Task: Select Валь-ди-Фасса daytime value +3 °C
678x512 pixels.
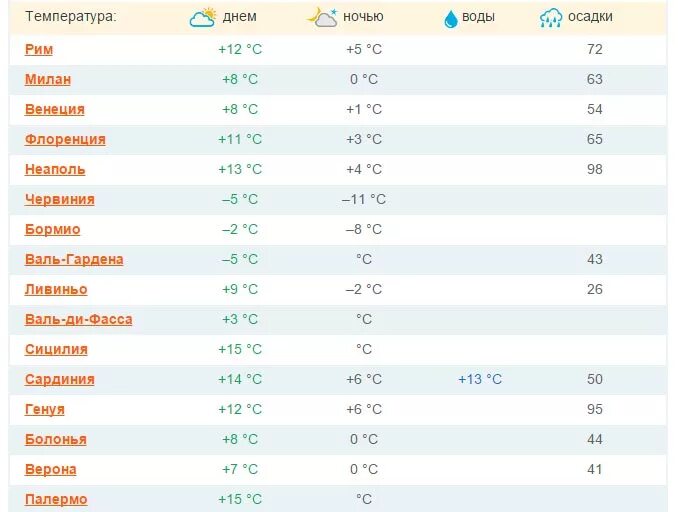Action: tap(240, 319)
